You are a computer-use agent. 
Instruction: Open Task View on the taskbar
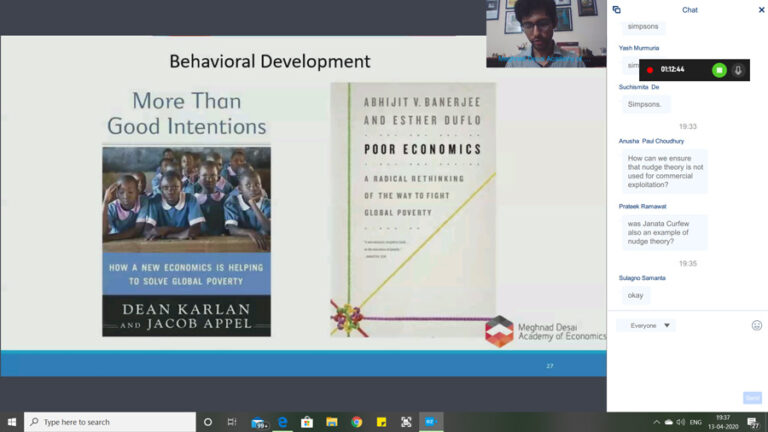click(232, 422)
